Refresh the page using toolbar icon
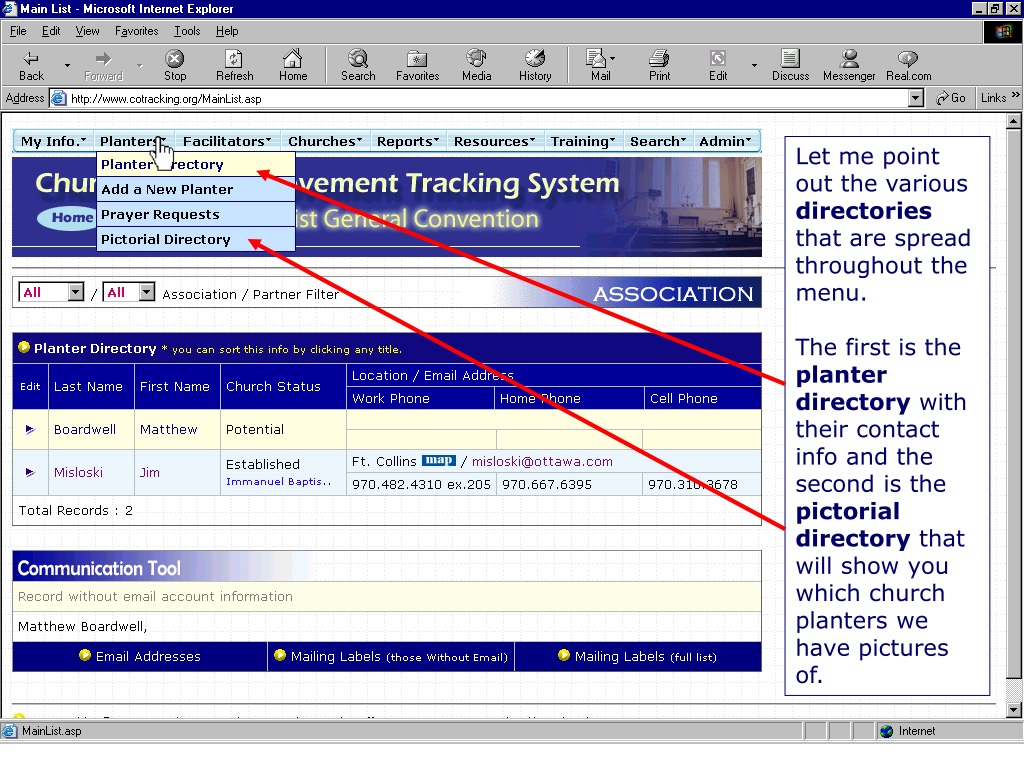The width and height of the screenshot is (1024, 768). coord(234,65)
